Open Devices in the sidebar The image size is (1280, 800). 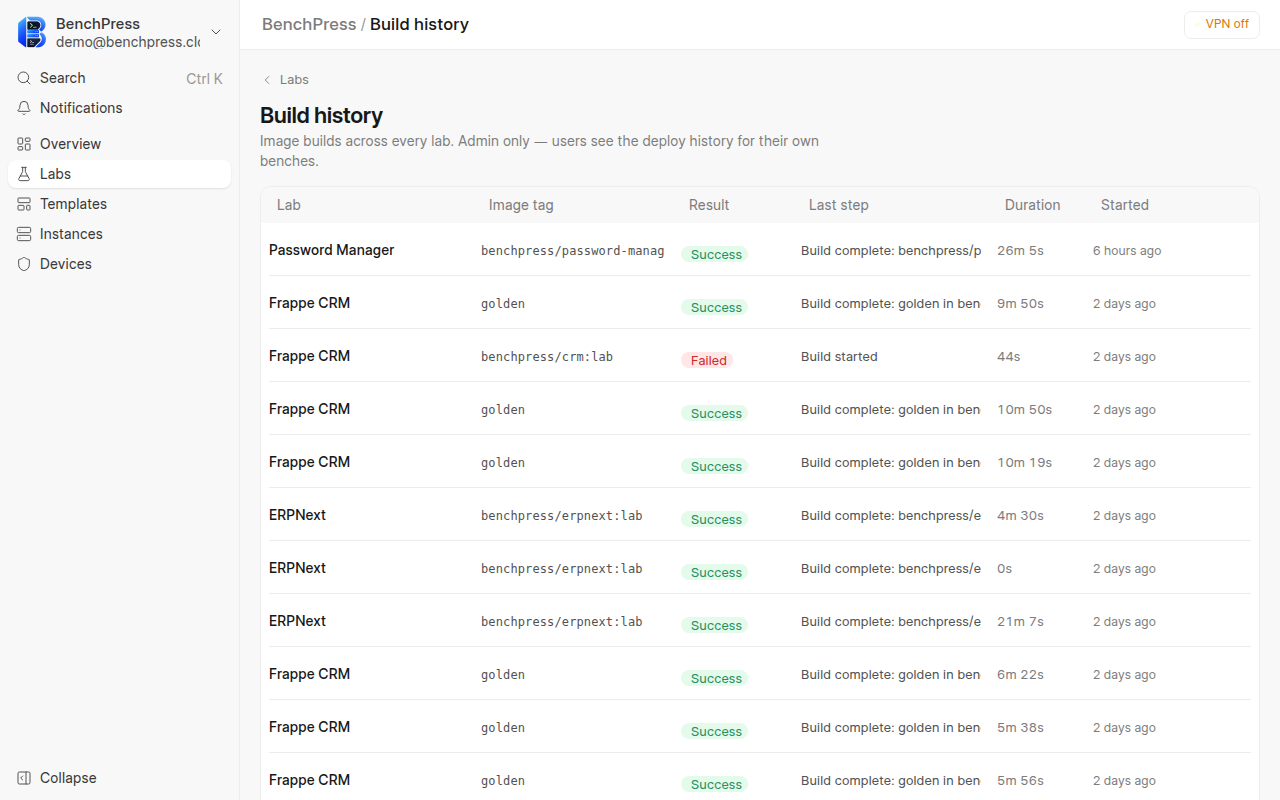[x=119, y=264]
